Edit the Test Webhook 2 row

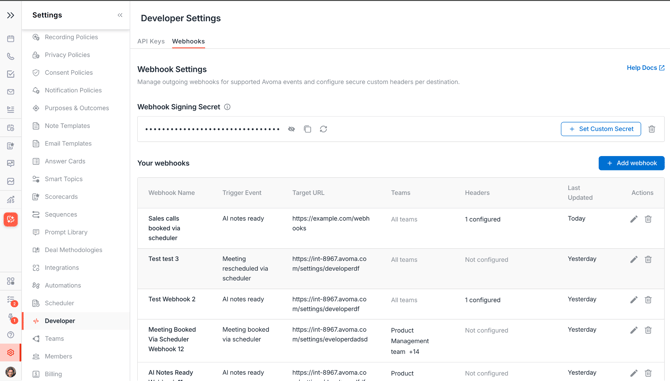[634, 300]
